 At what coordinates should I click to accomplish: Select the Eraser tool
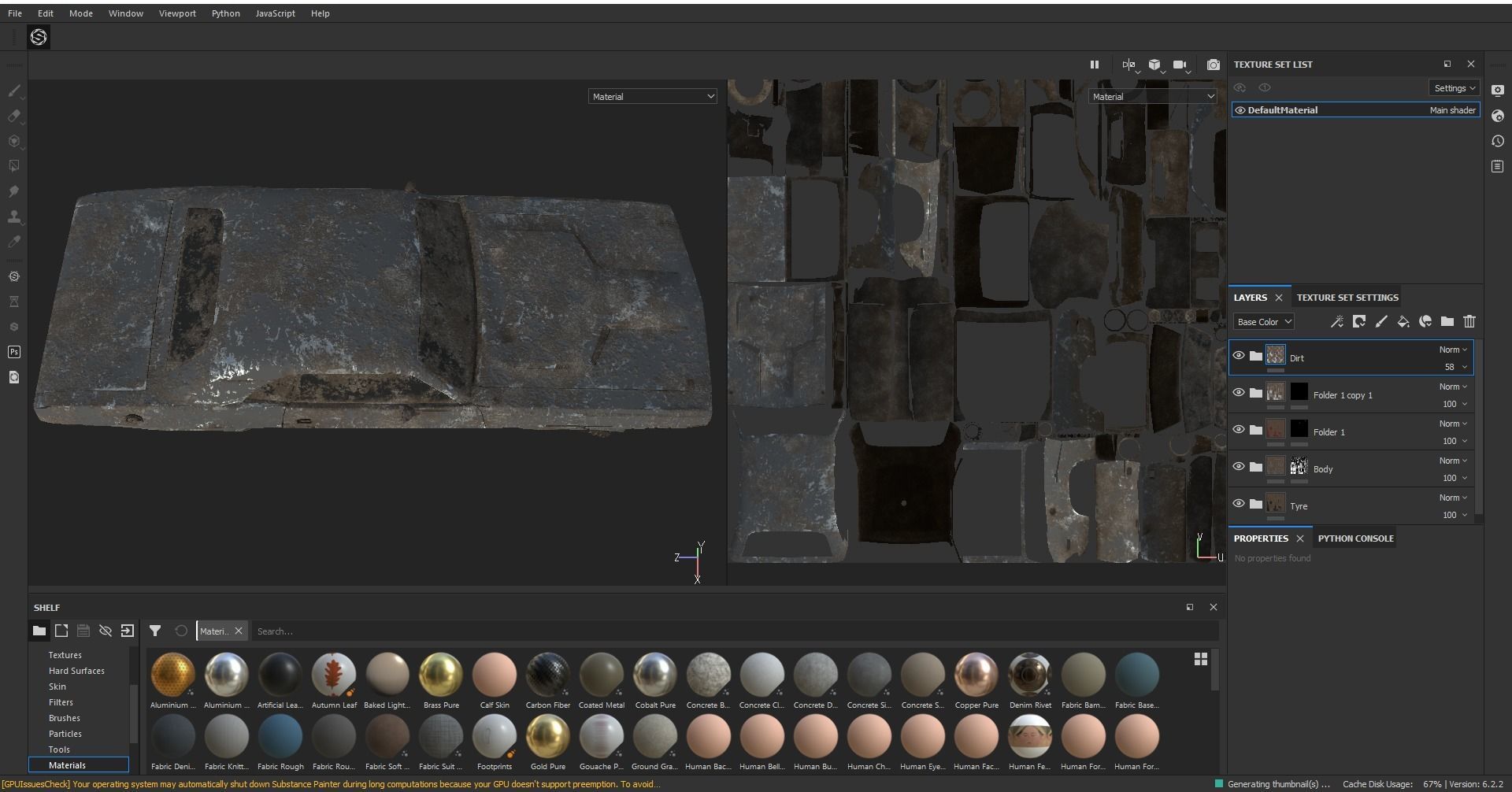(x=14, y=116)
